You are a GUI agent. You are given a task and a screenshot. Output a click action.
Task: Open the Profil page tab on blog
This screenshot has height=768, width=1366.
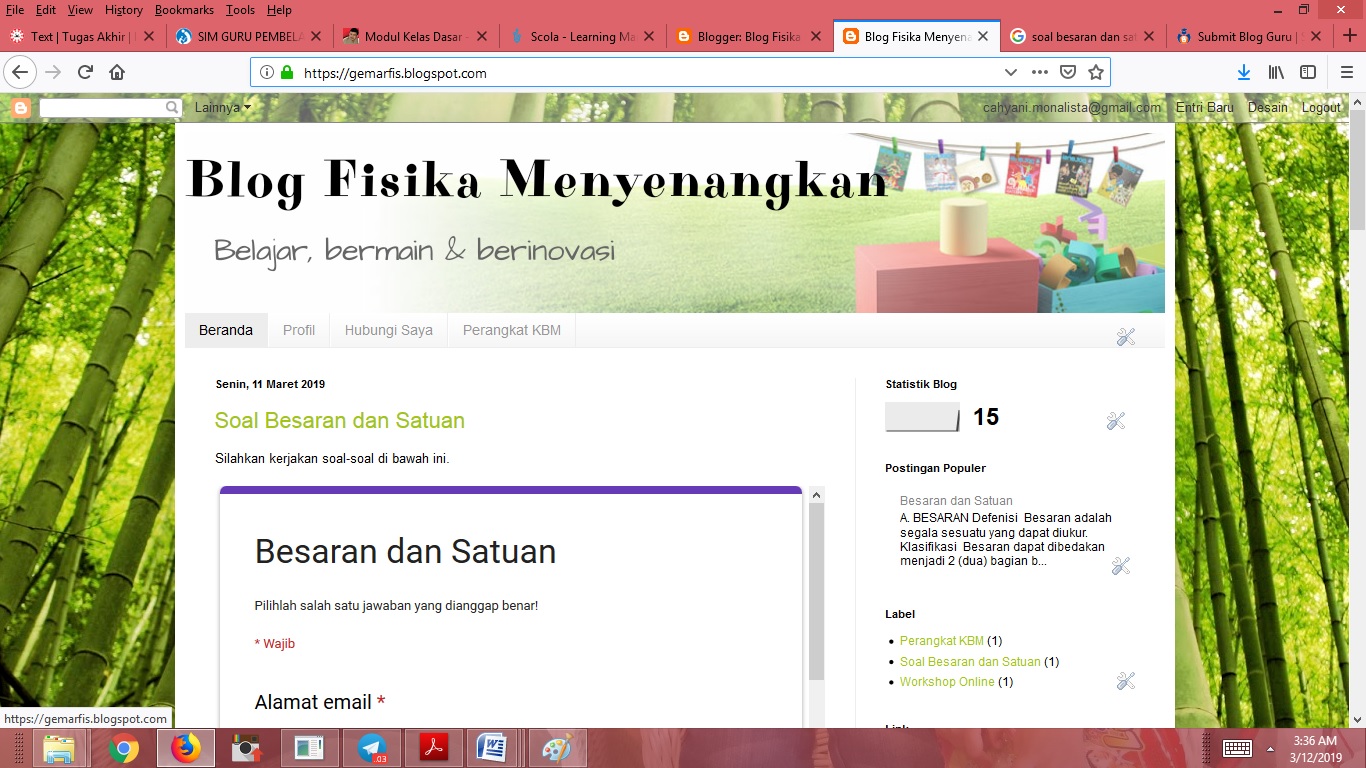click(x=299, y=330)
